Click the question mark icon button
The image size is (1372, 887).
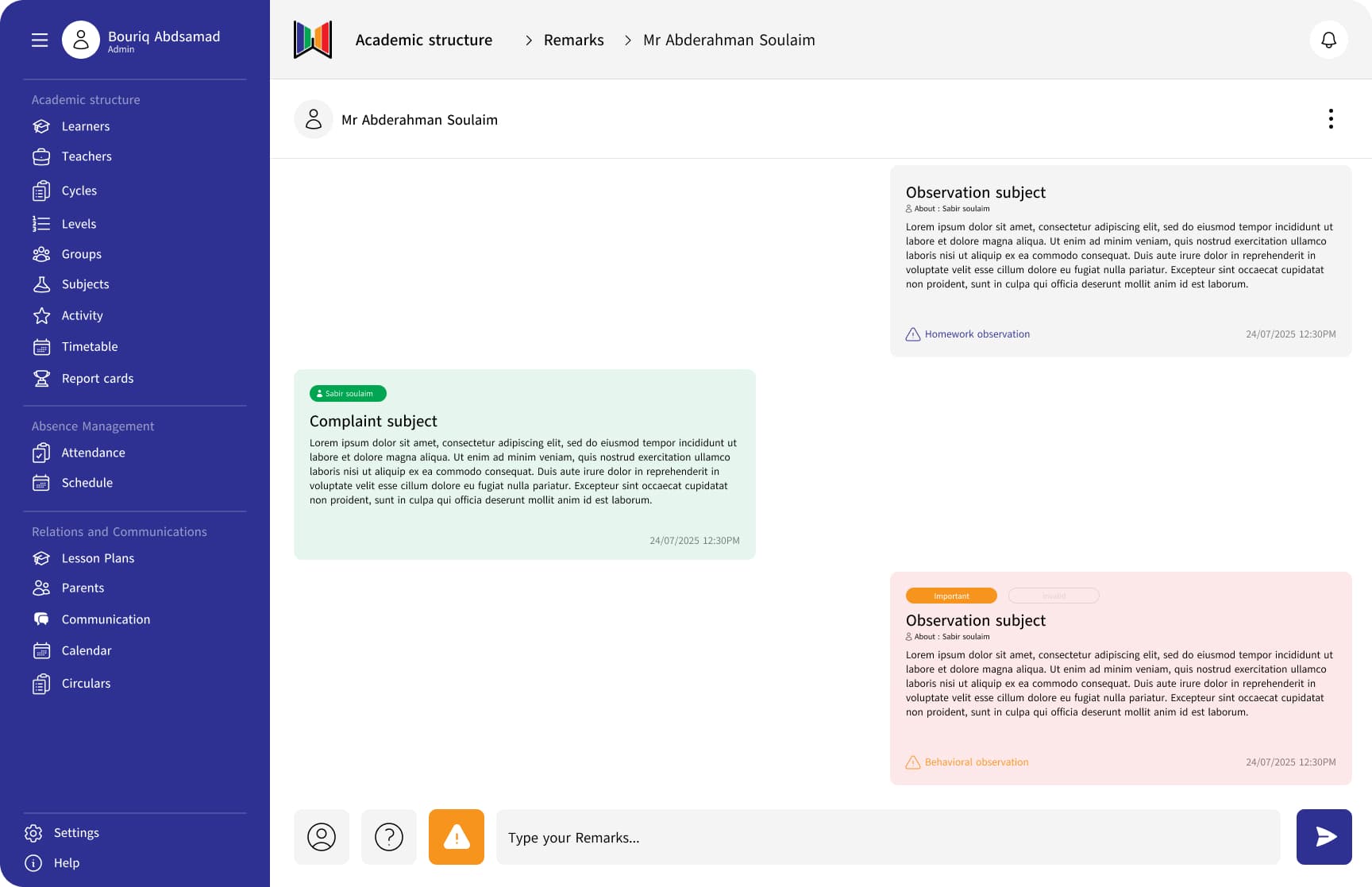tap(389, 836)
